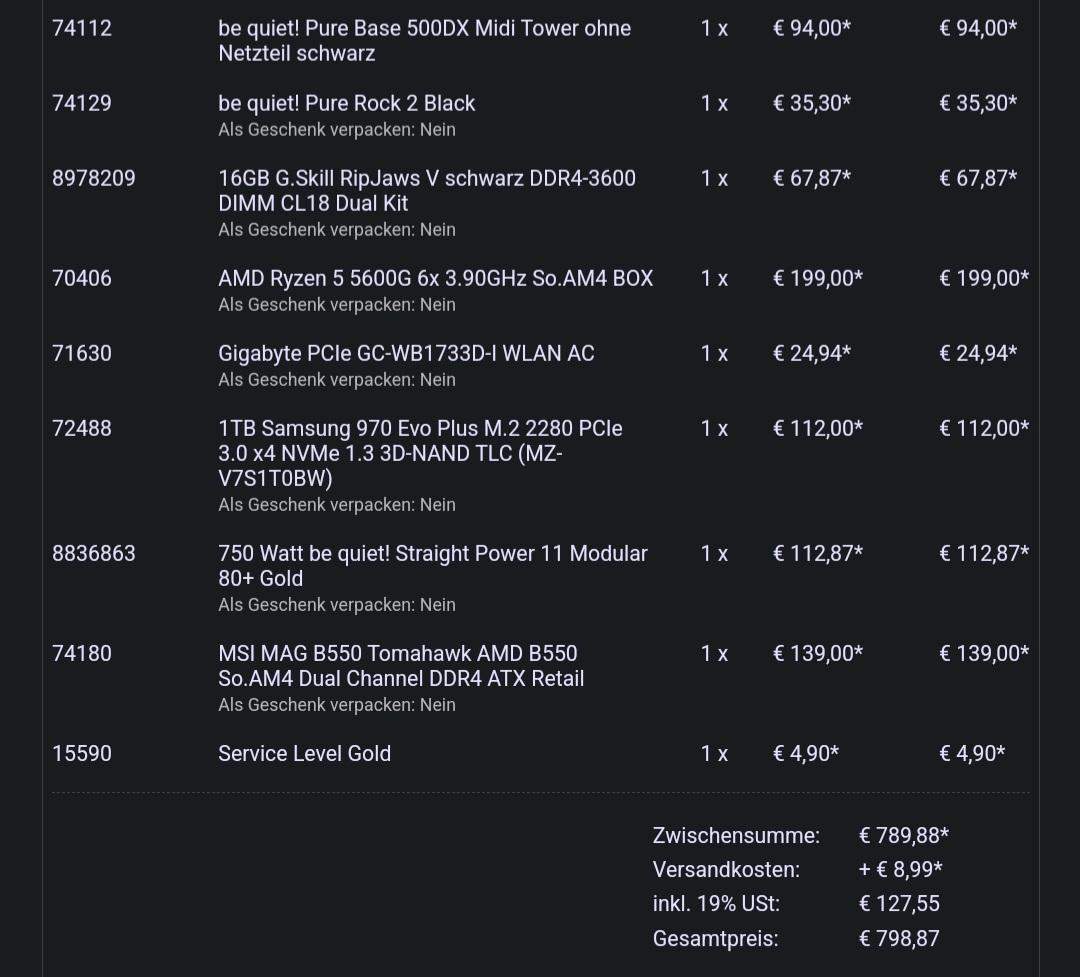Click article number 8978209
1080x977 pixels.
pyautogui.click(x=94, y=178)
